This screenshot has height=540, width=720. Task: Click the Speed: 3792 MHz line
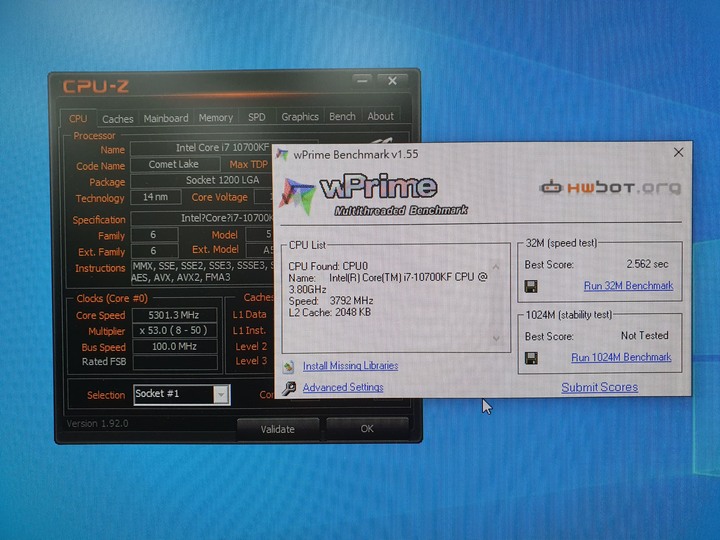[x=331, y=301]
